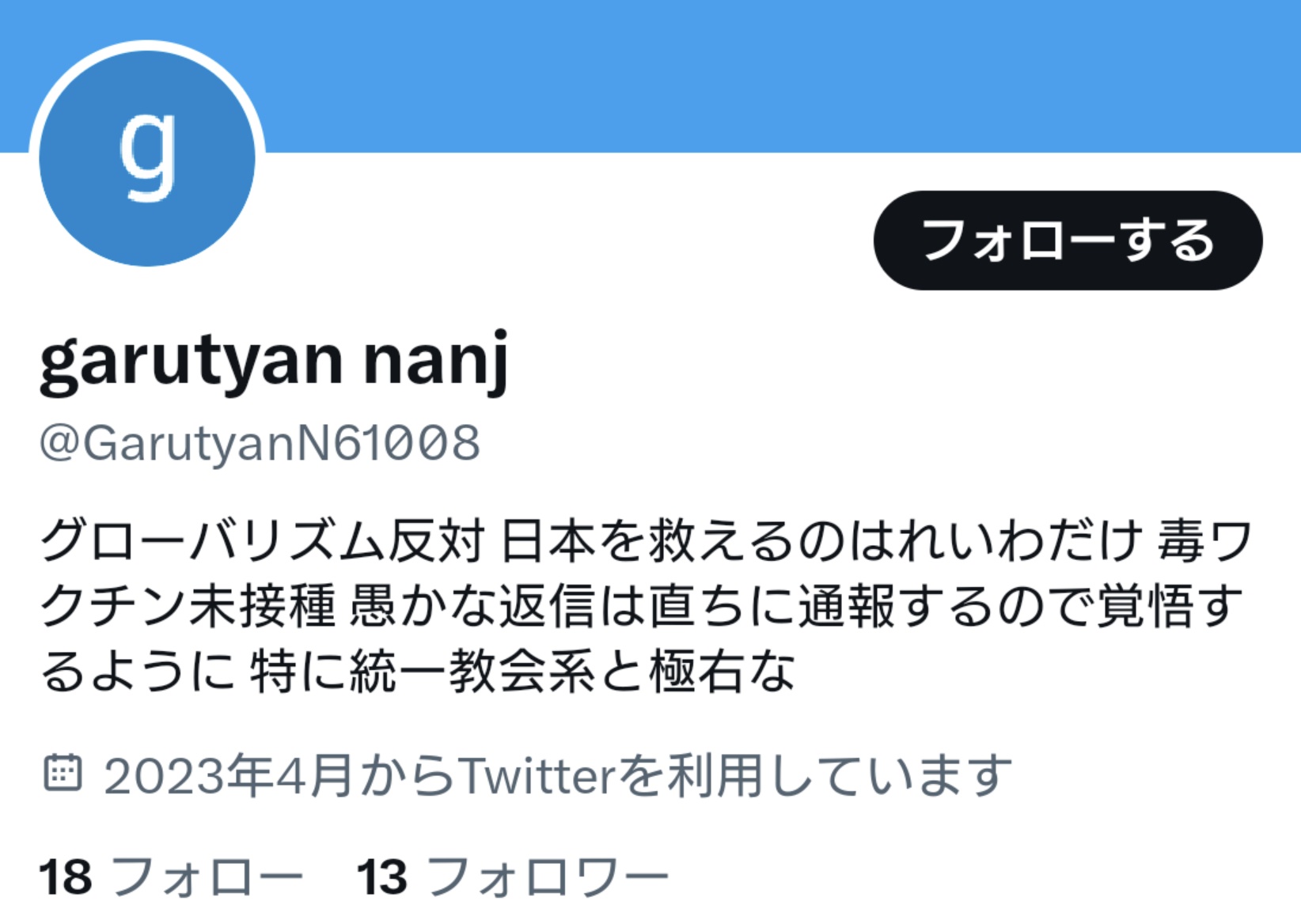Click the white ring around the avatar

click(x=147, y=46)
